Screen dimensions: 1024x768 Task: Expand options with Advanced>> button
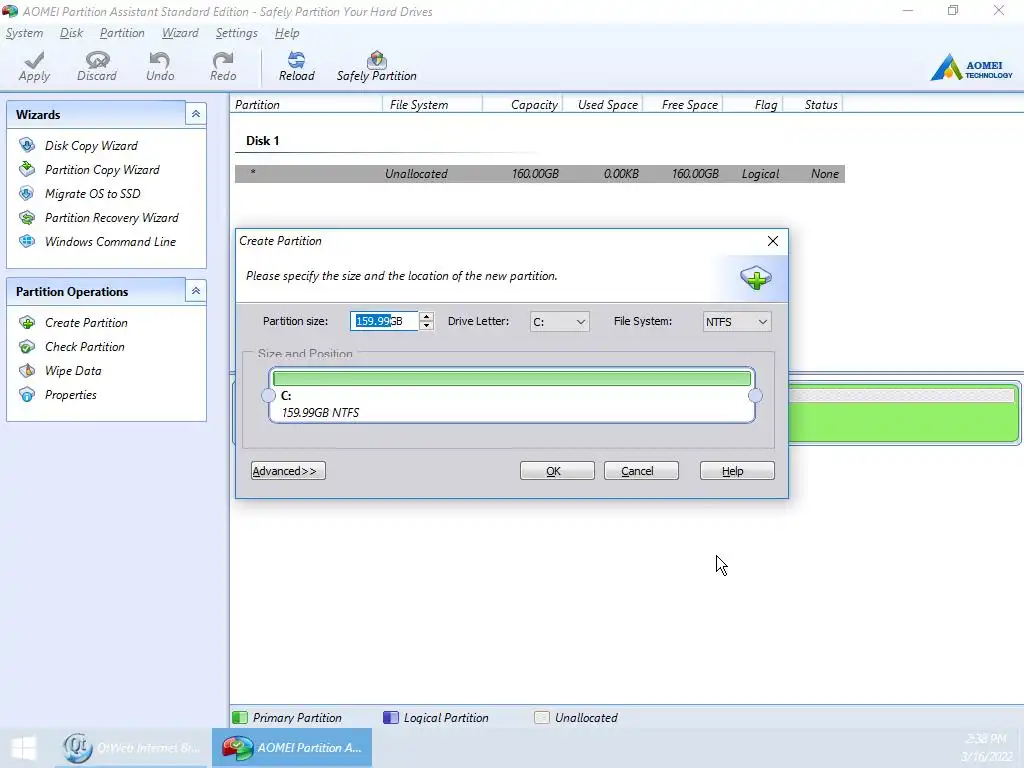coord(288,471)
